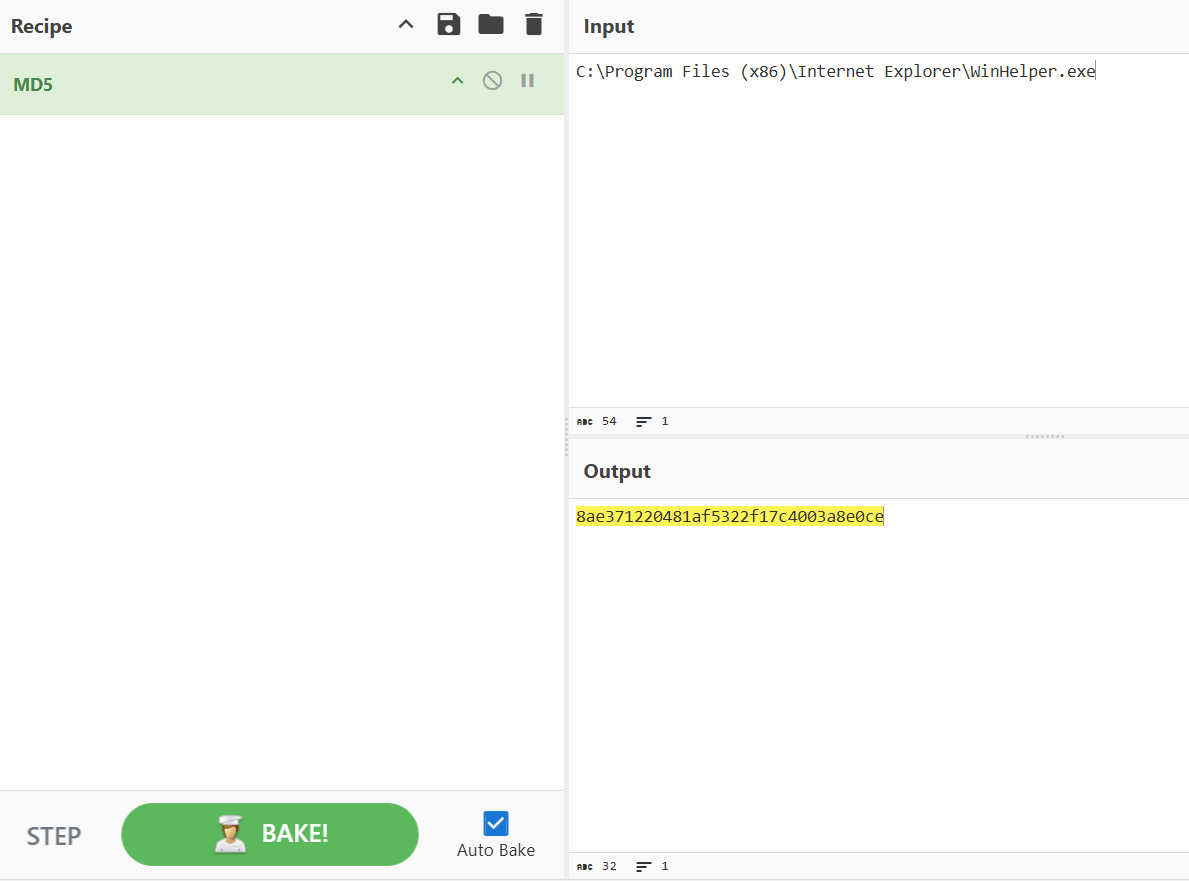Click the Input pane heading
This screenshot has height=881, width=1189.
(x=609, y=27)
